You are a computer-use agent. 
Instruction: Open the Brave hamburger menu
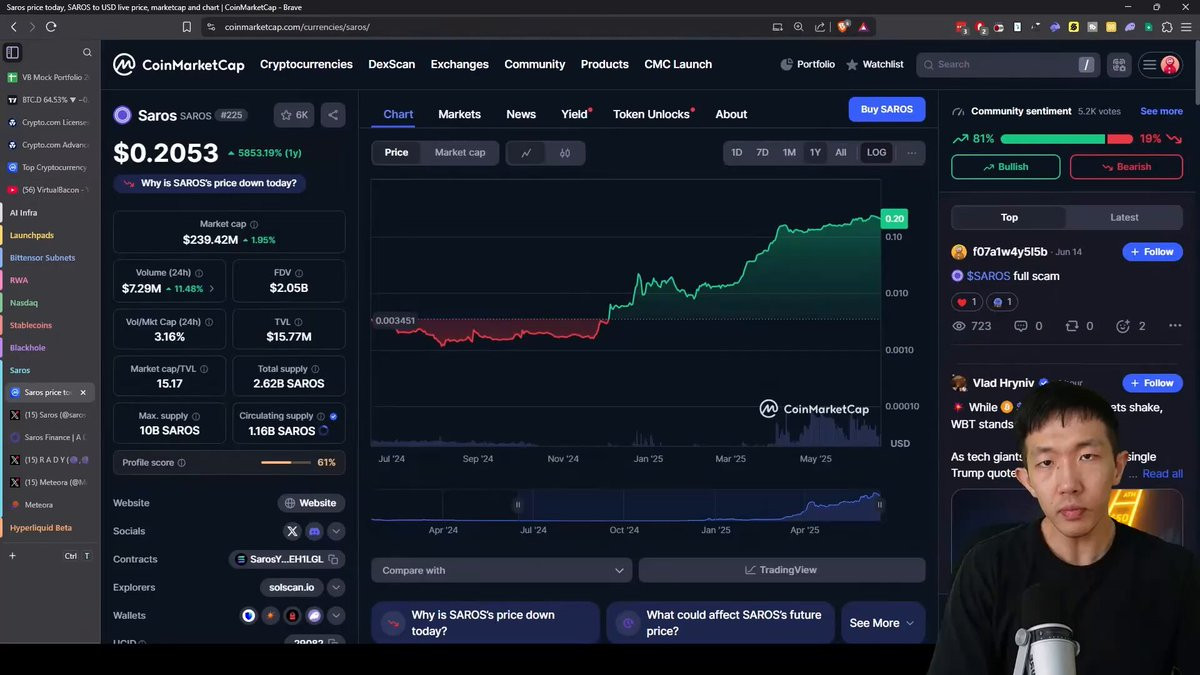coord(1186,27)
